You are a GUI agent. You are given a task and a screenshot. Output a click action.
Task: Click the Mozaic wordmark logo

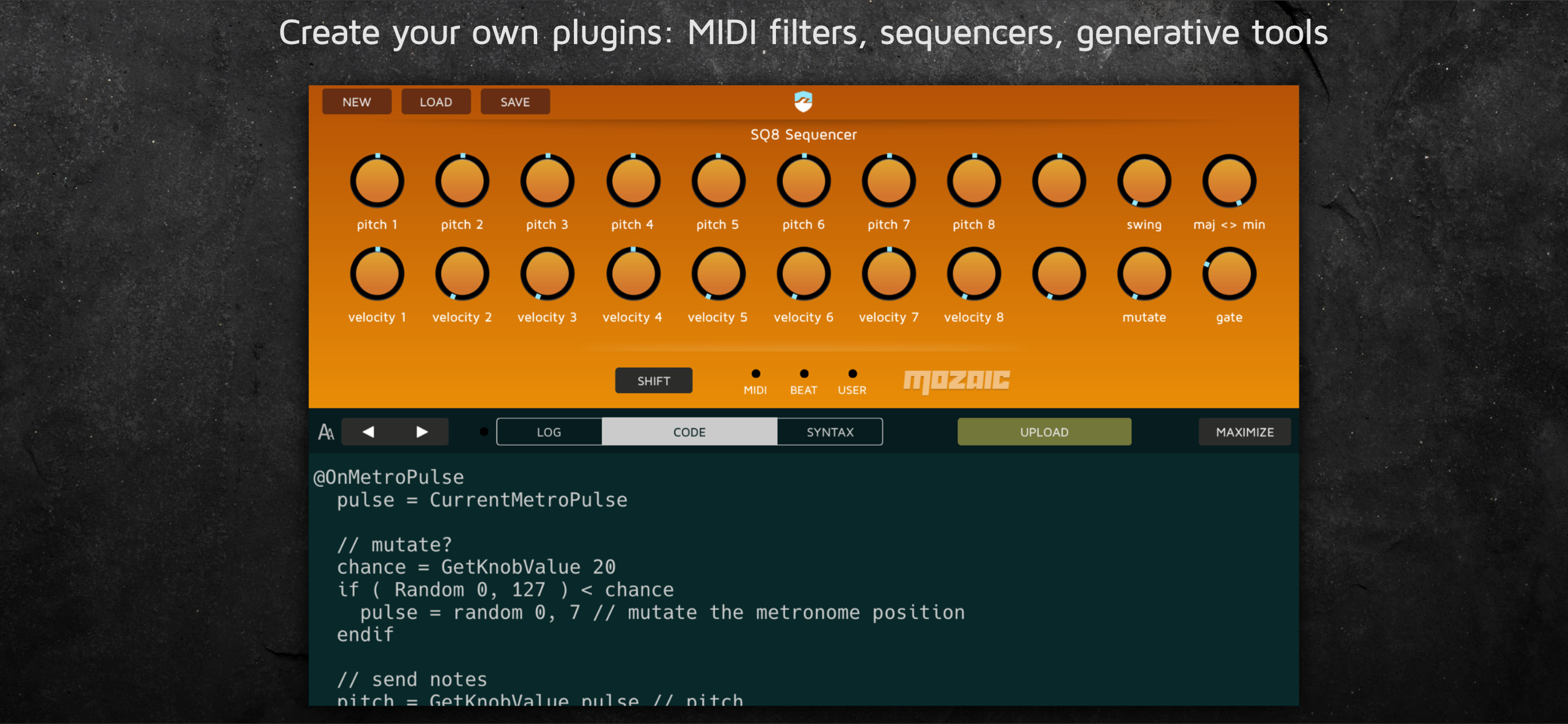click(956, 381)
